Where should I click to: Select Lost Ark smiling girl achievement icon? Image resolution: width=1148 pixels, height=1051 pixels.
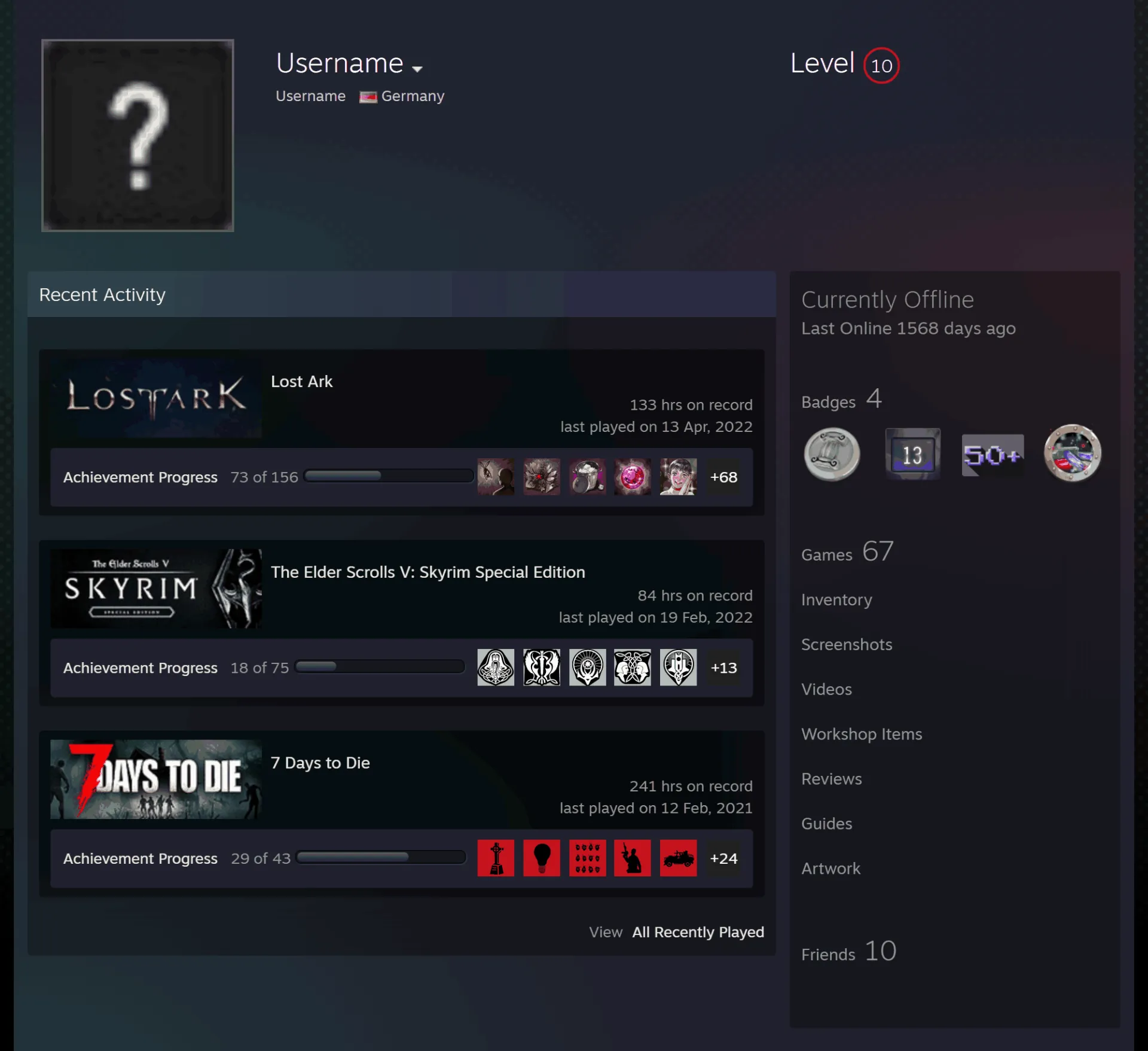[x=678, y=477]
